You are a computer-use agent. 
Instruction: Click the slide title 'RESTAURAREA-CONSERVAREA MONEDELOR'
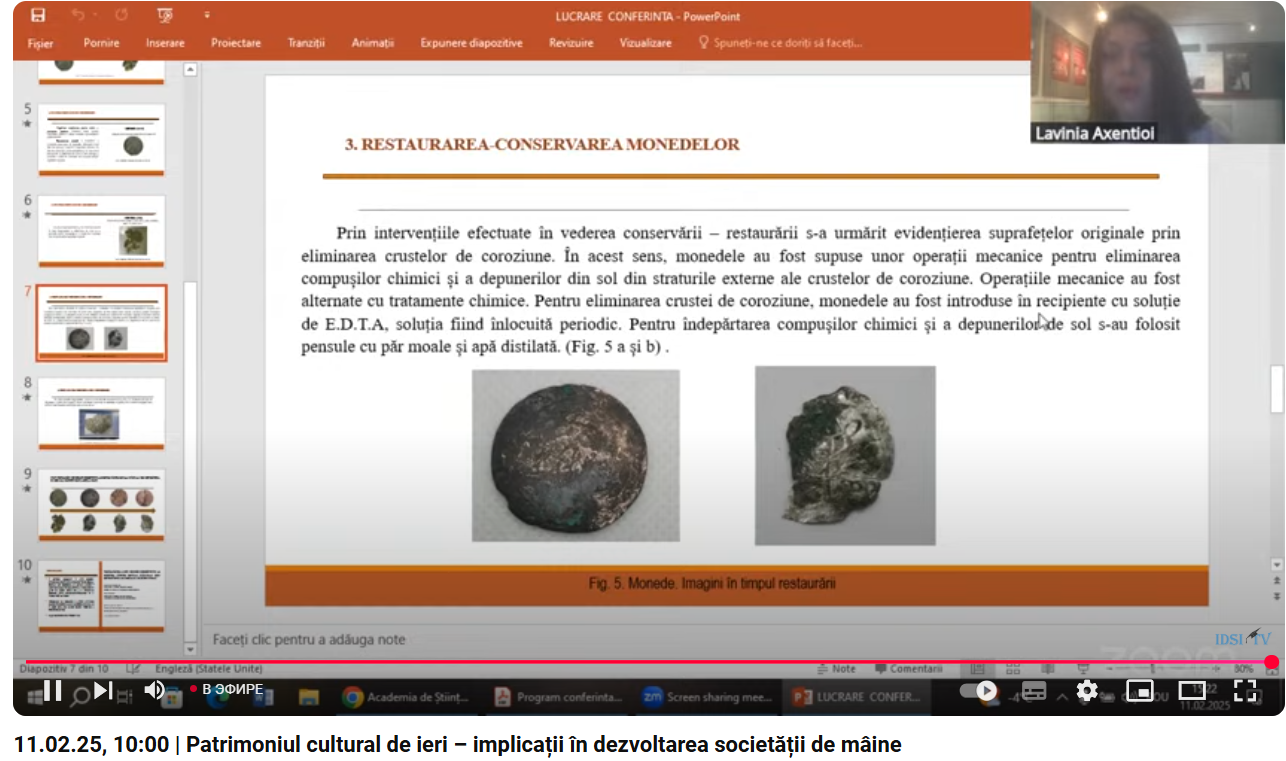point(542,145)
